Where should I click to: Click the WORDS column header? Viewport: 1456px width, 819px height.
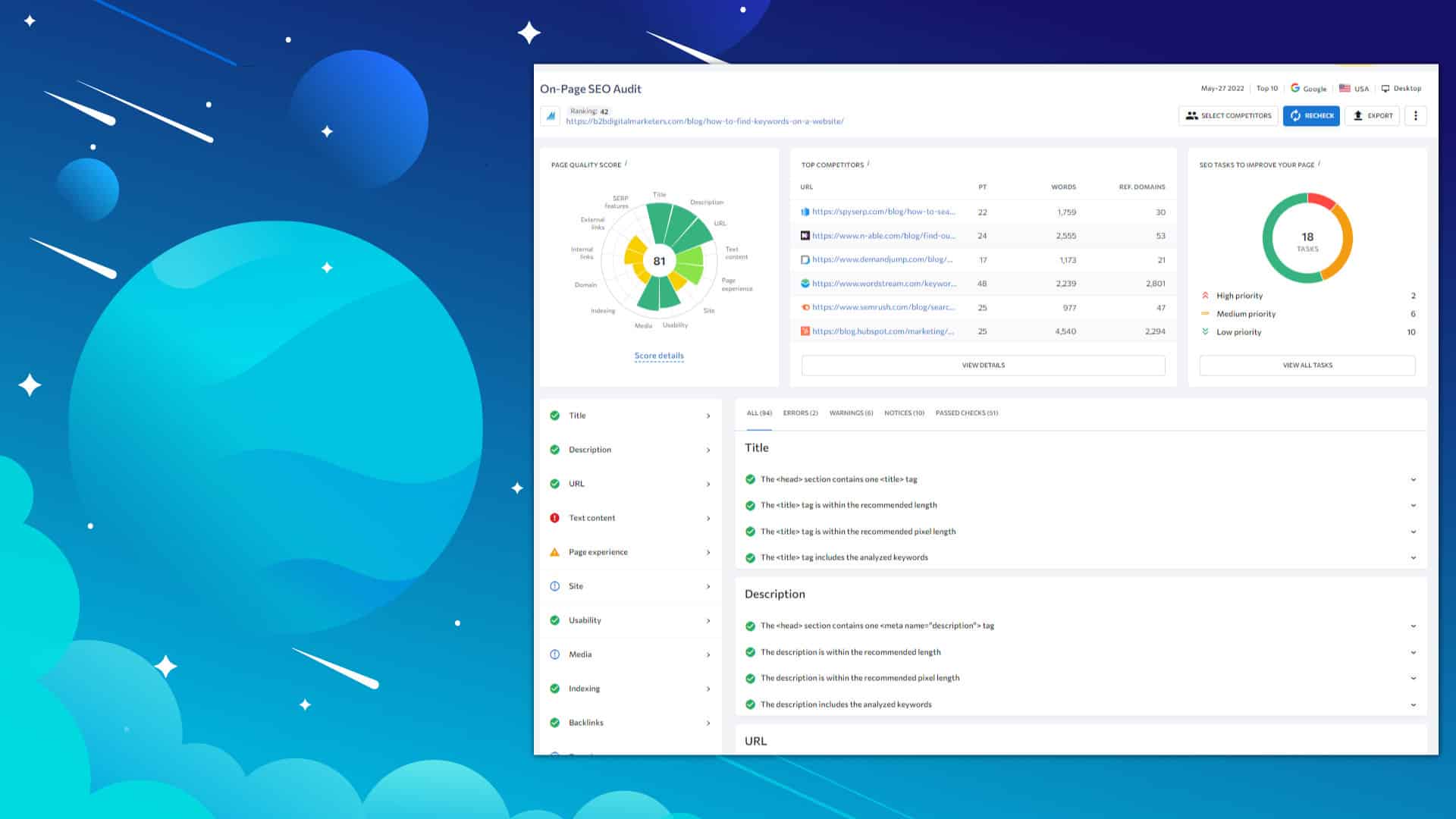point(1063,187)
